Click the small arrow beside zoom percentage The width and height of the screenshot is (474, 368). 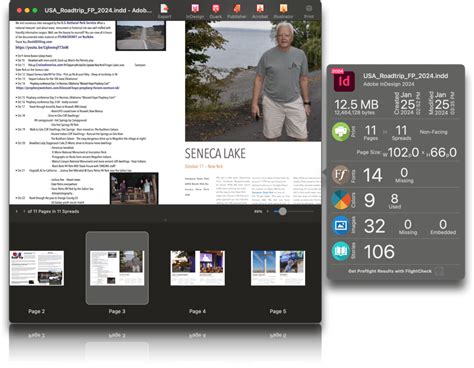tap(268, 211)
